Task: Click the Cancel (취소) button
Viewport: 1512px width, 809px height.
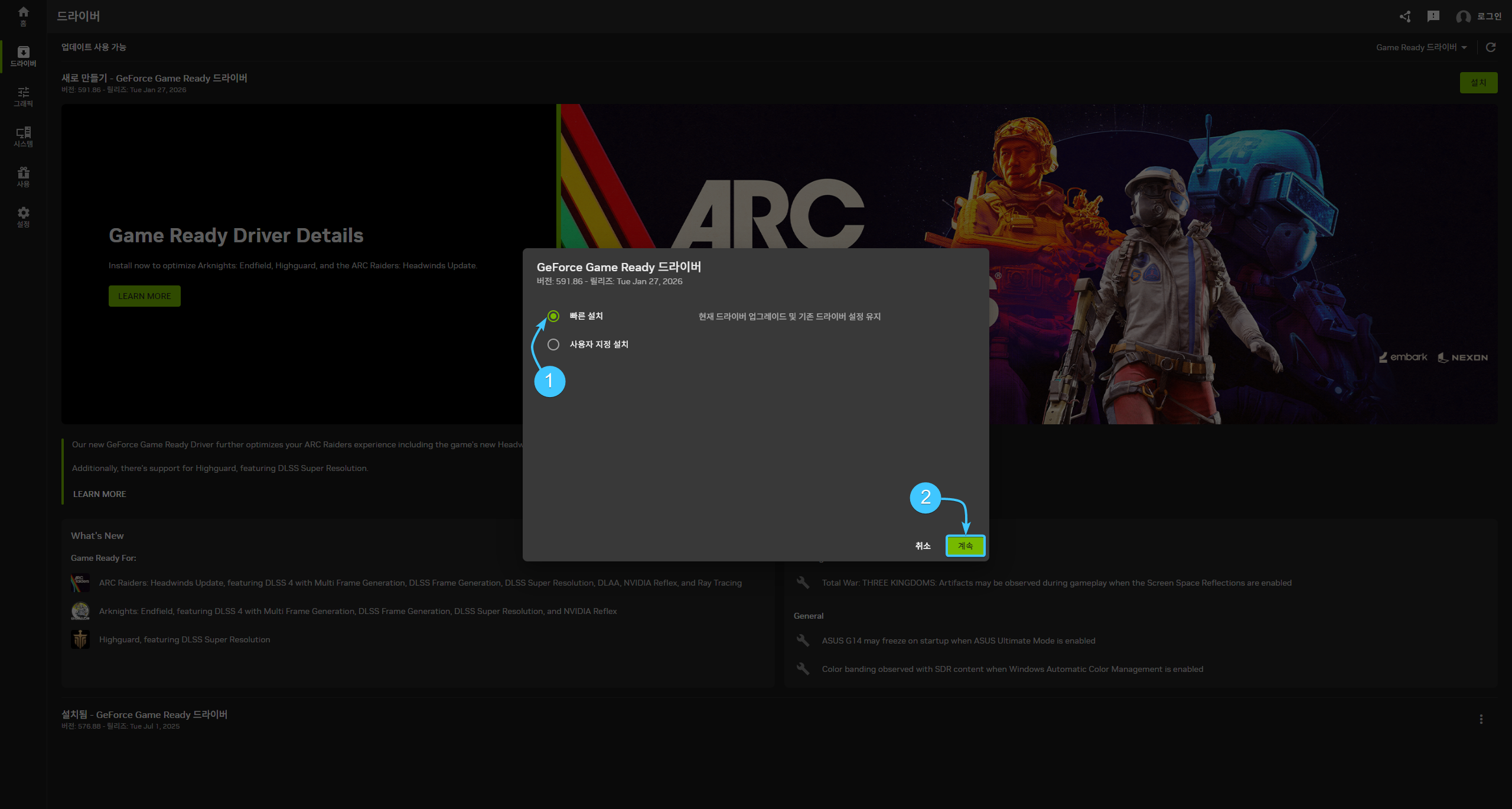Action: (x=923, y=546)
